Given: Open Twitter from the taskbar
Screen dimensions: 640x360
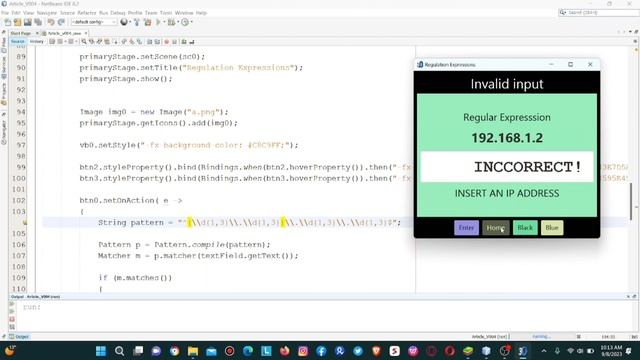Looking at the screenshot, I should coord(358,351).
